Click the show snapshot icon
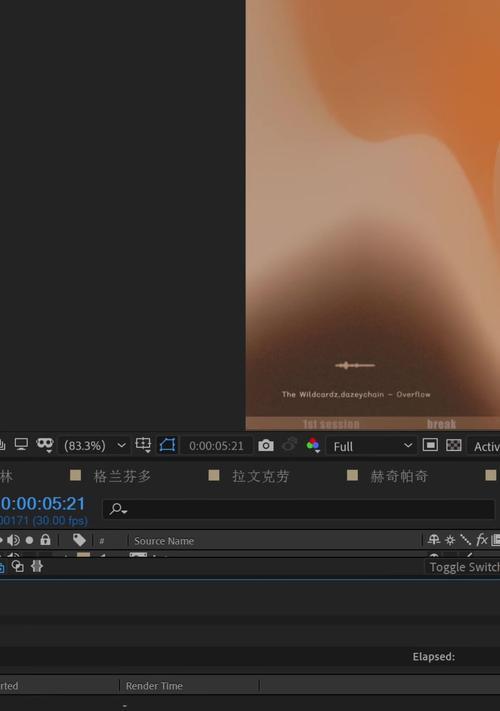The image size is (500, 711). [290, 445]
